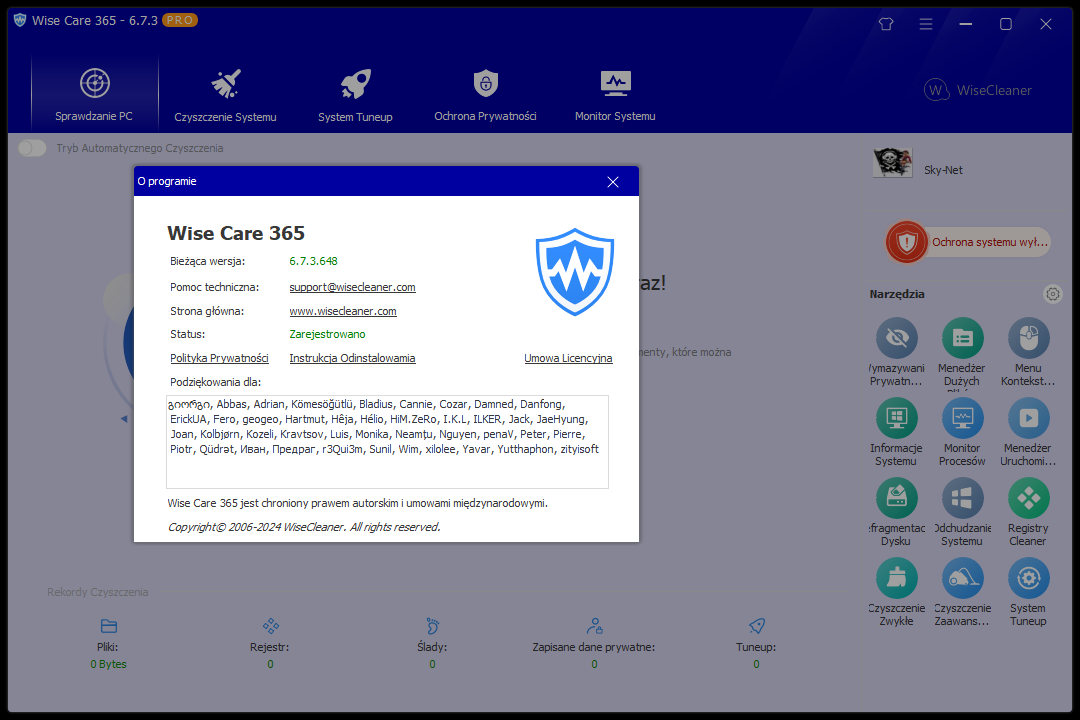This screenshot has height=720, width=1080.
Task: Toggle Tryb Automatycznego Czyszczenia switch
Action: click(x=32, y=148)
